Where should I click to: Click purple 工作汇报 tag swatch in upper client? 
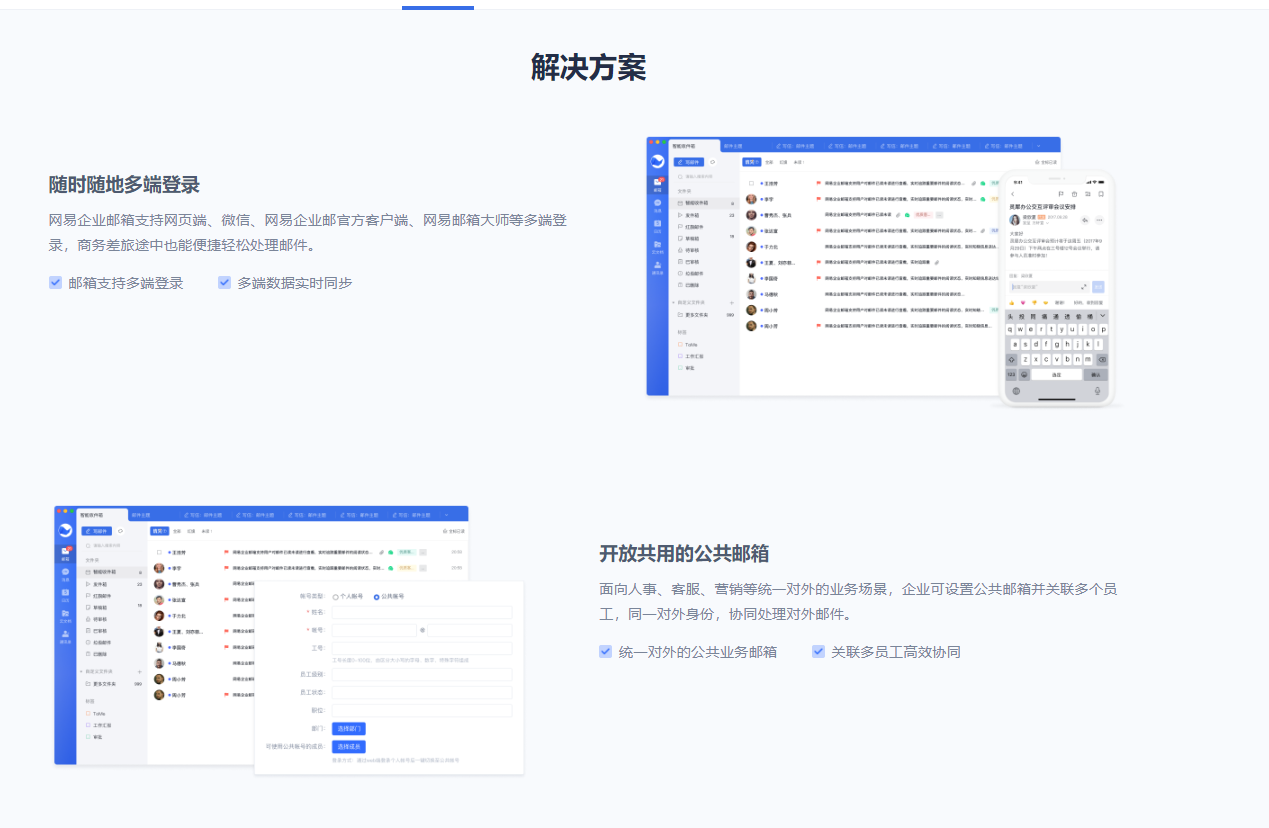(x=680, y=356)
